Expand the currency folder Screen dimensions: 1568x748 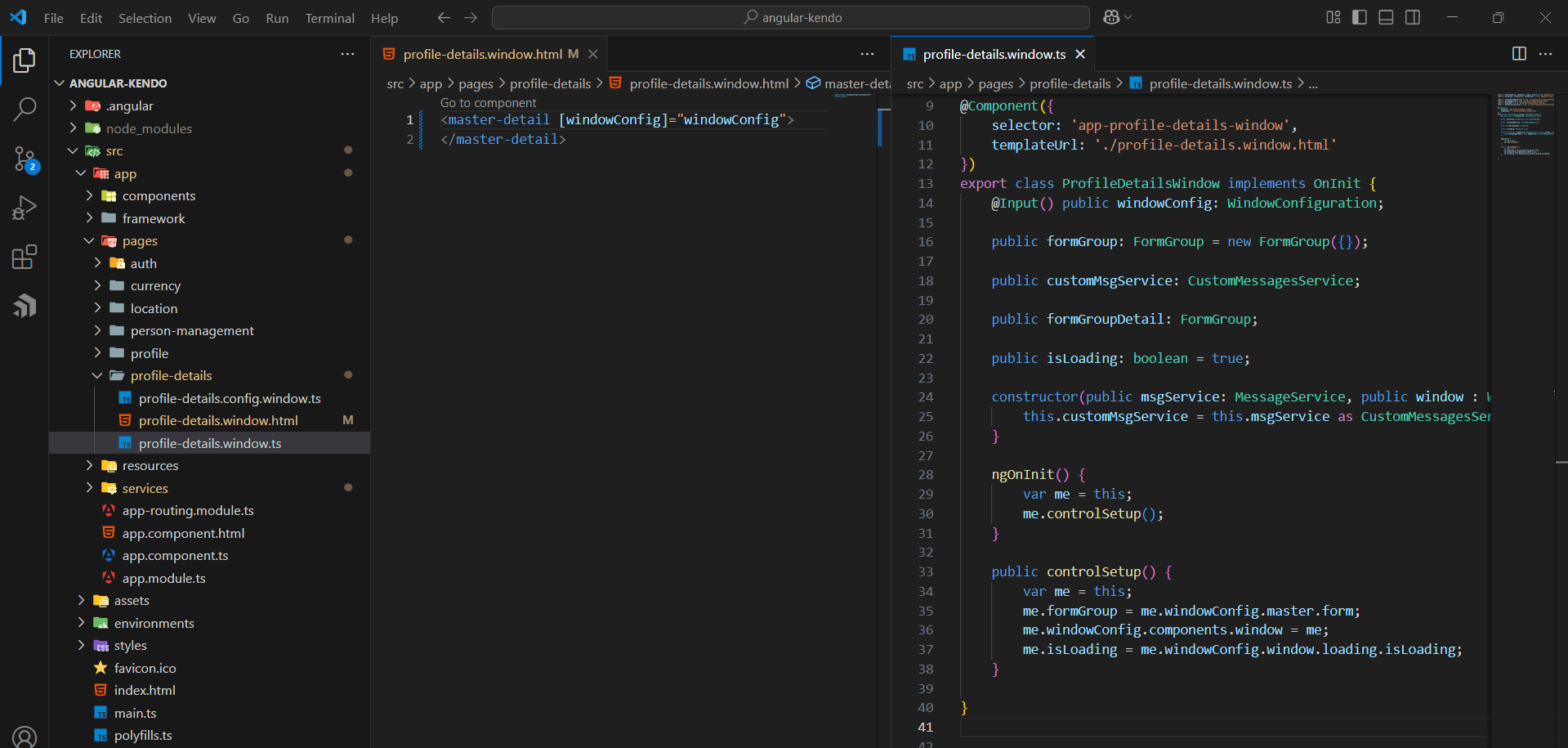point(97,285)
